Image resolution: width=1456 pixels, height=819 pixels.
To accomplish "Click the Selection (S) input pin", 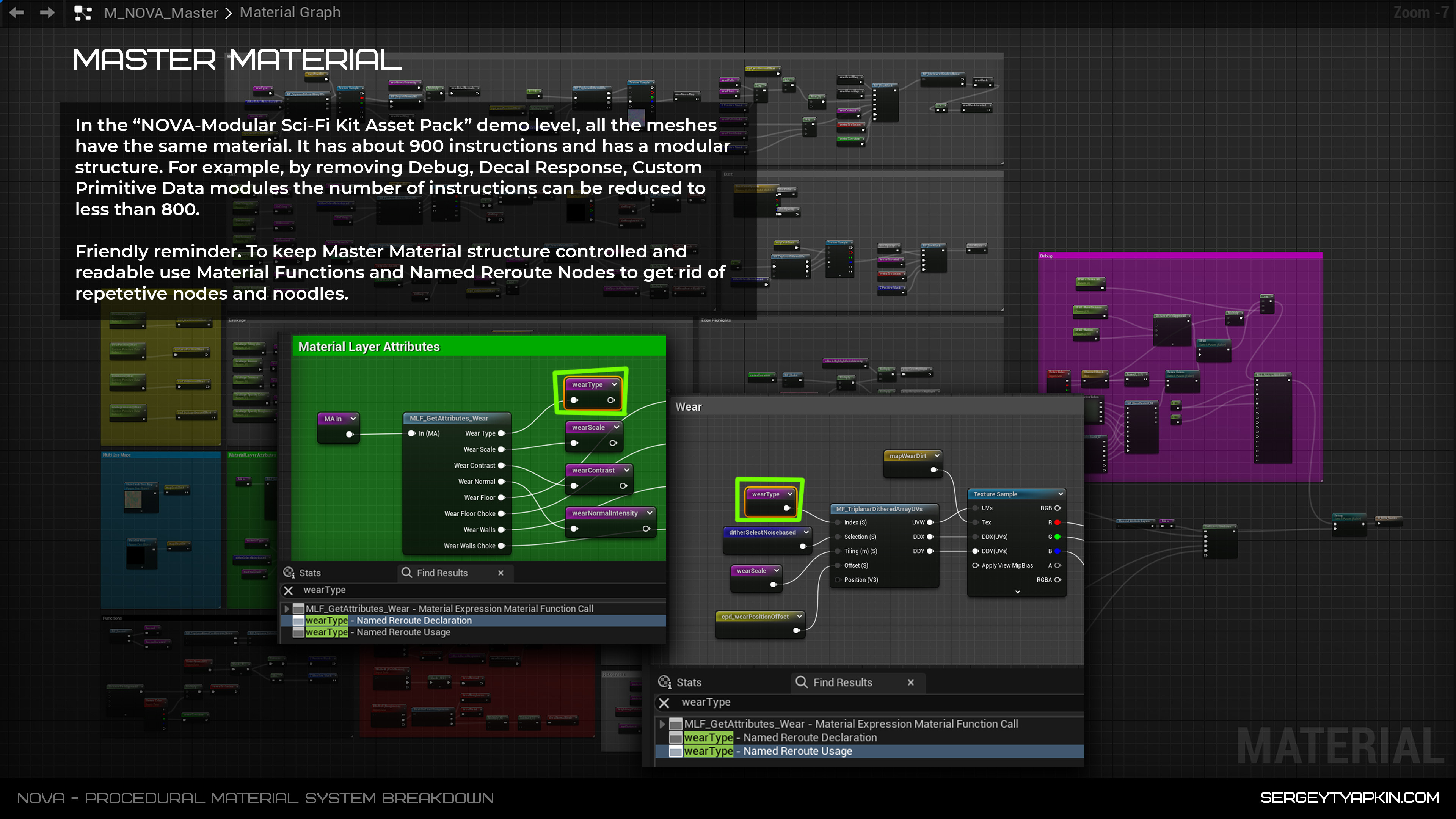I will [838, 537].
